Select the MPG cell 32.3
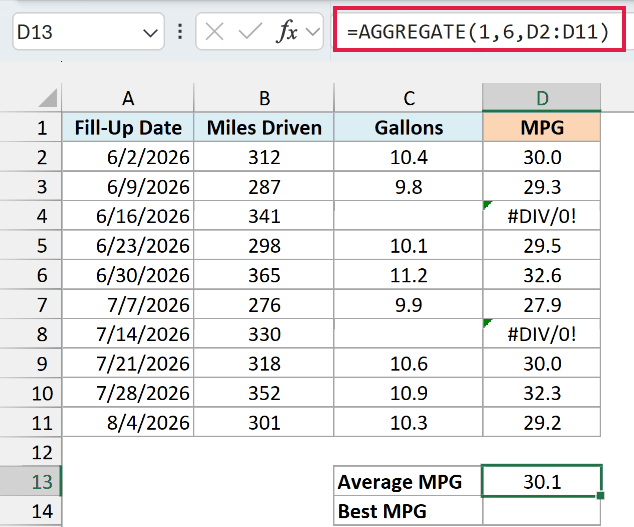 click(x=542, y=393)
